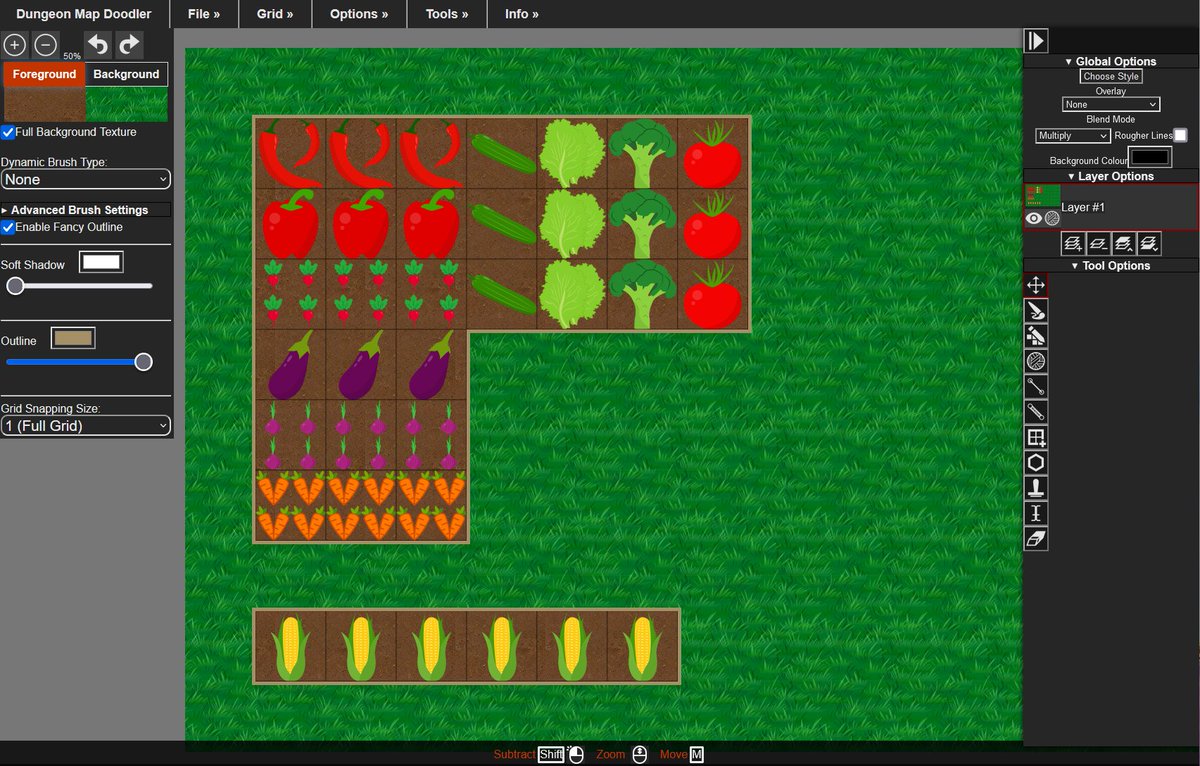Select the stamp tool
This screenshot has width=1200, height=766.
coord(1036,488)
